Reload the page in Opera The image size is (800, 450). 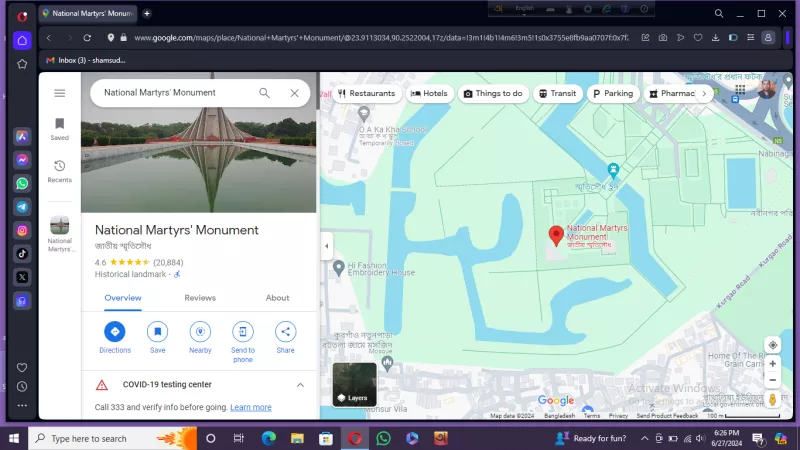87,38
